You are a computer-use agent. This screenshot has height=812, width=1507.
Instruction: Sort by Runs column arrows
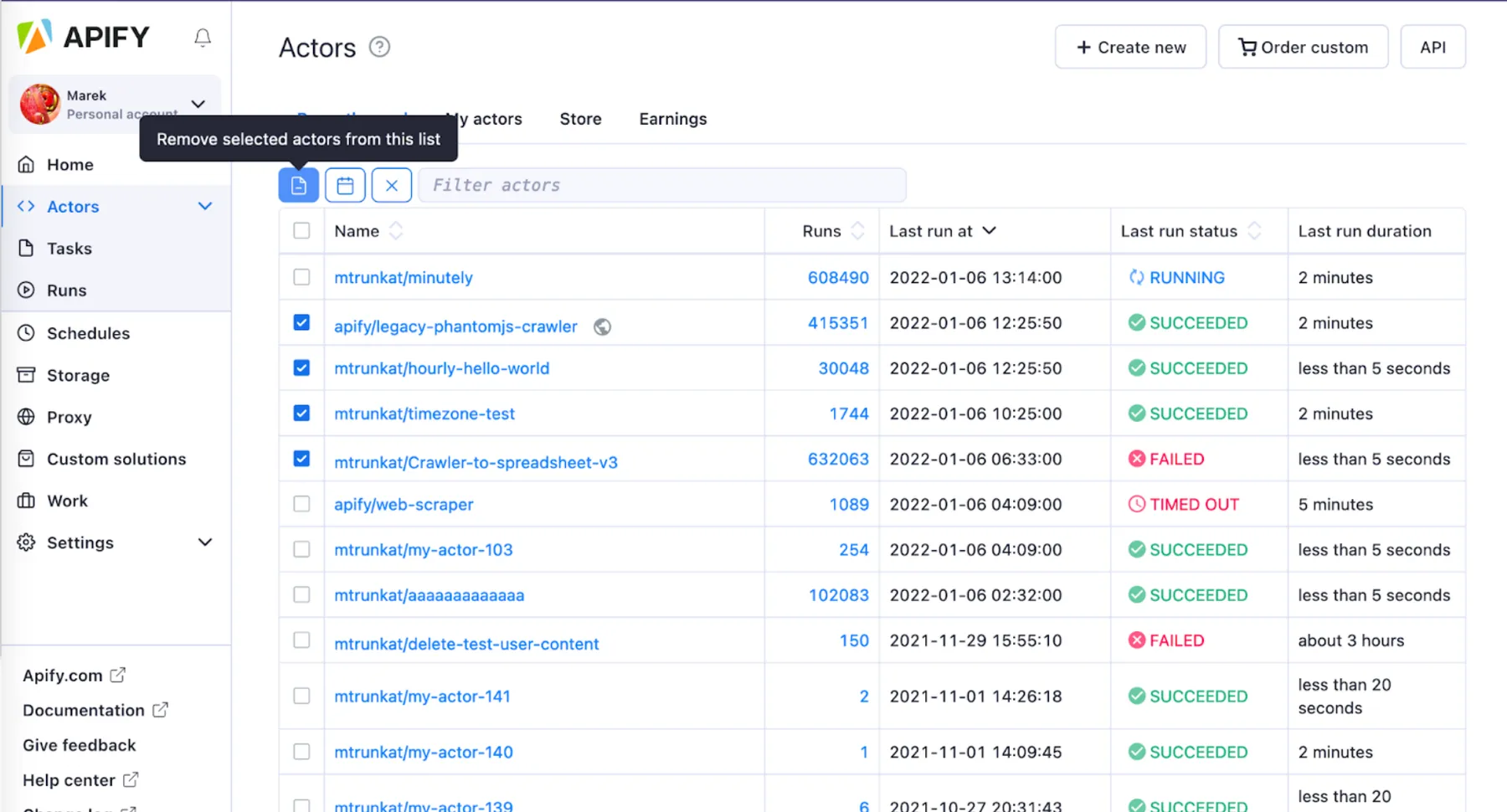click(857, 231)
